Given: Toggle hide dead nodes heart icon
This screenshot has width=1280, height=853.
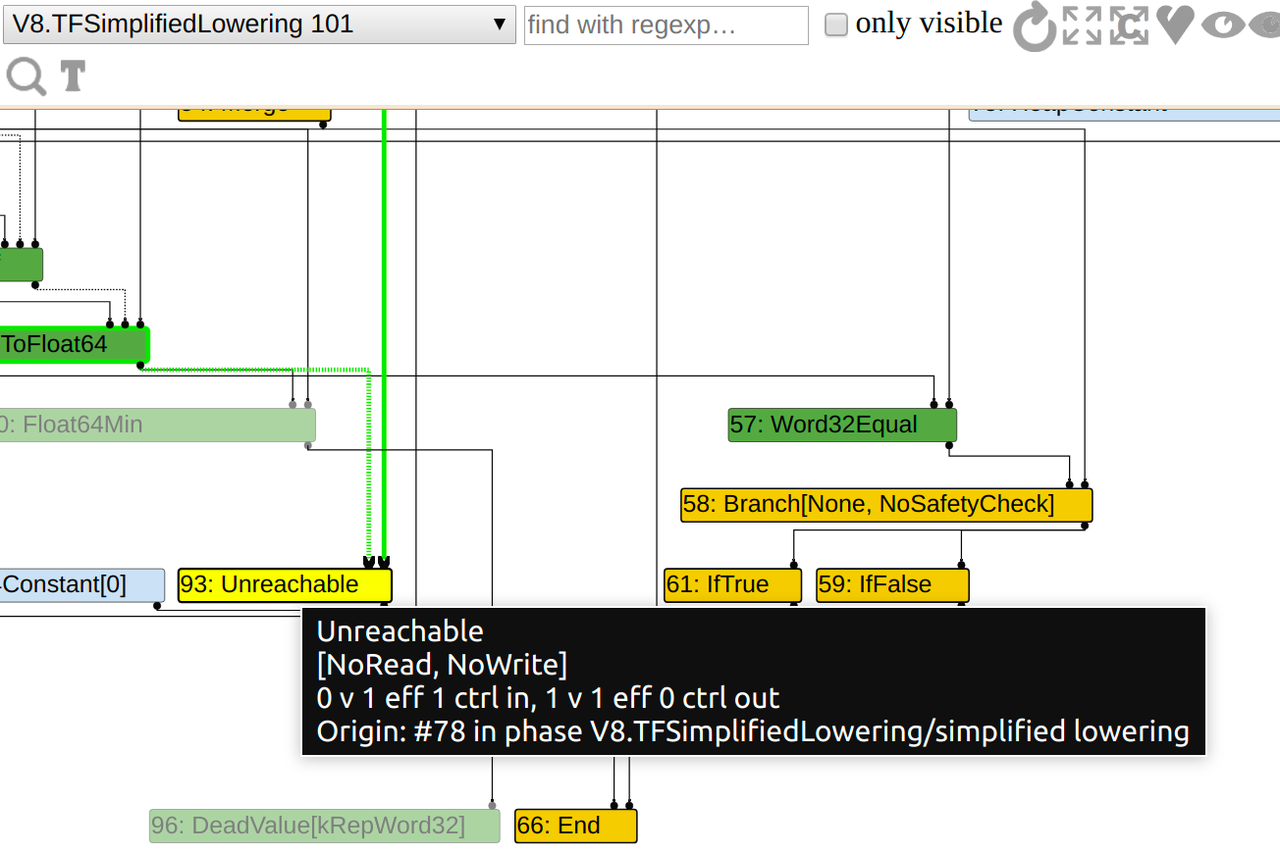Looking at the screenshot, I should (x=1175, y=25).
